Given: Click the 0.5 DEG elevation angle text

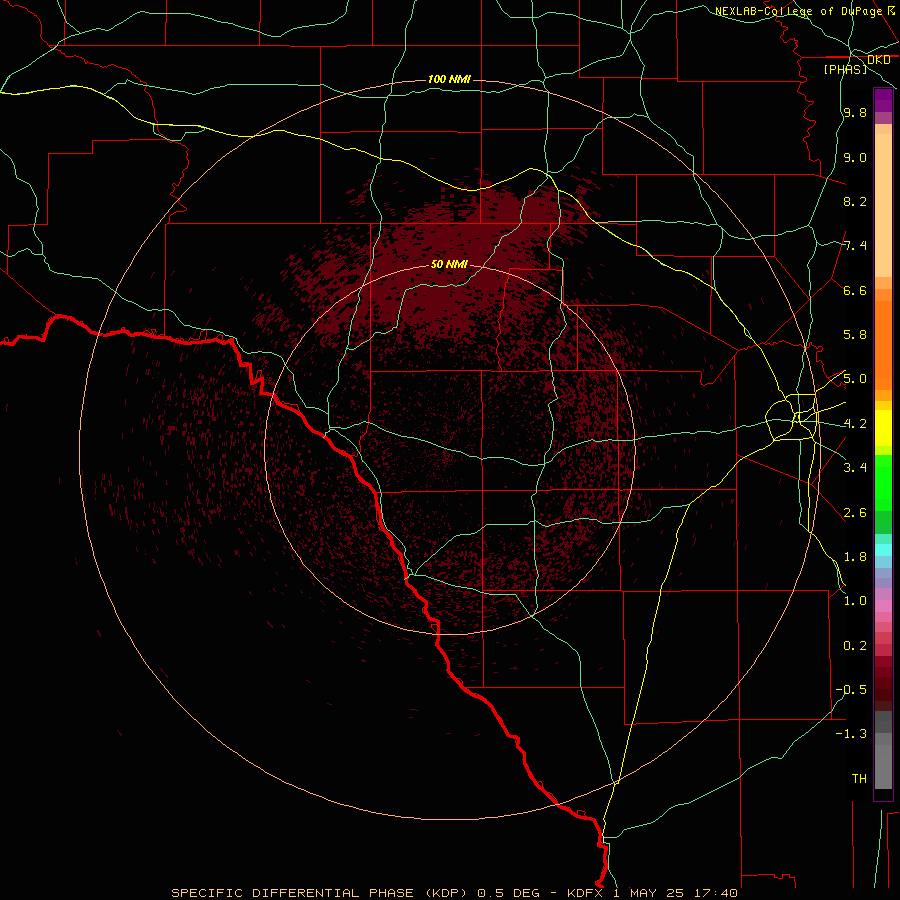Looking at the screenshot, I should [x=508, y=893].
